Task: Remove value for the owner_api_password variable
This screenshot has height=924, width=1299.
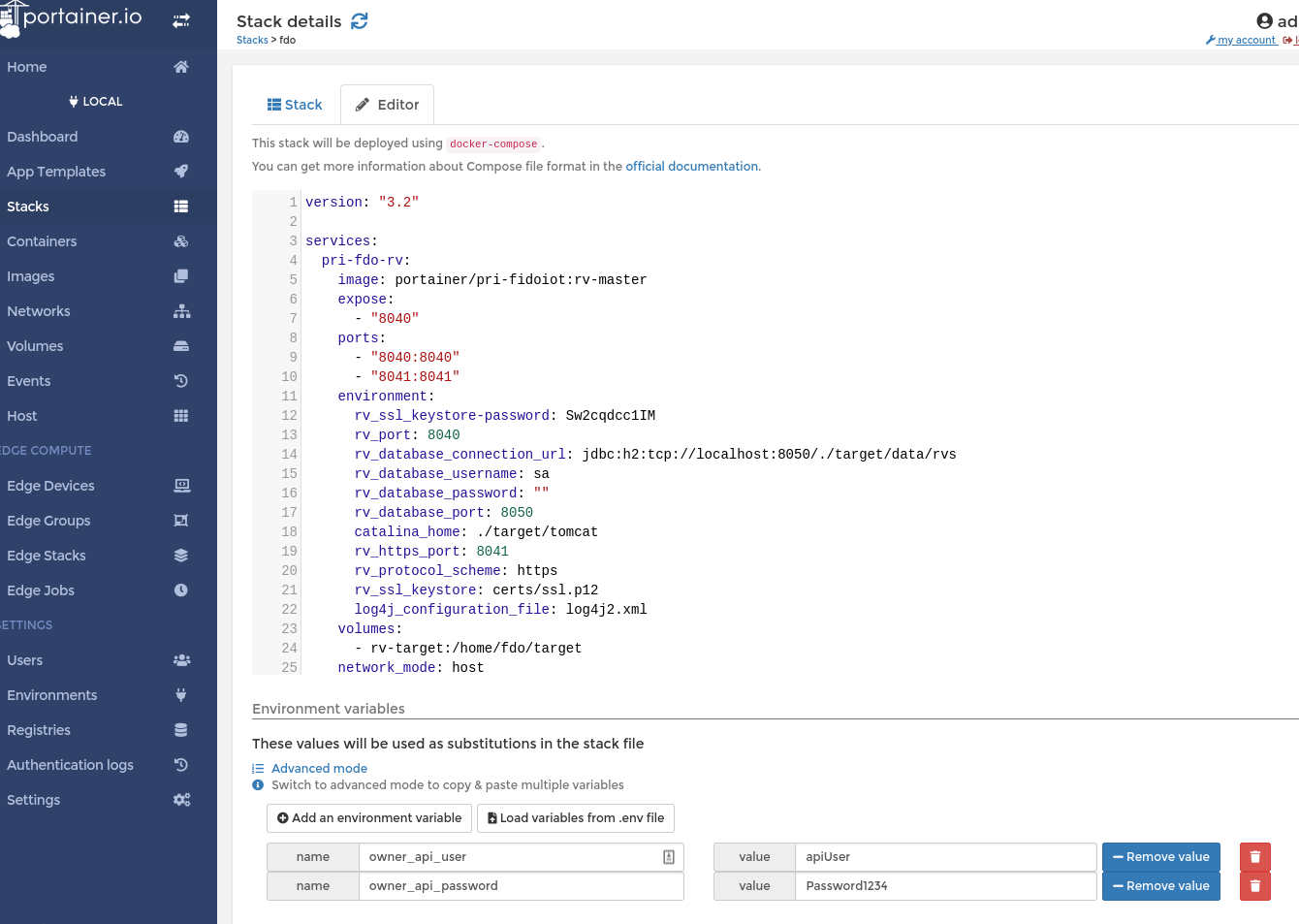Action: coord(1161,886)
